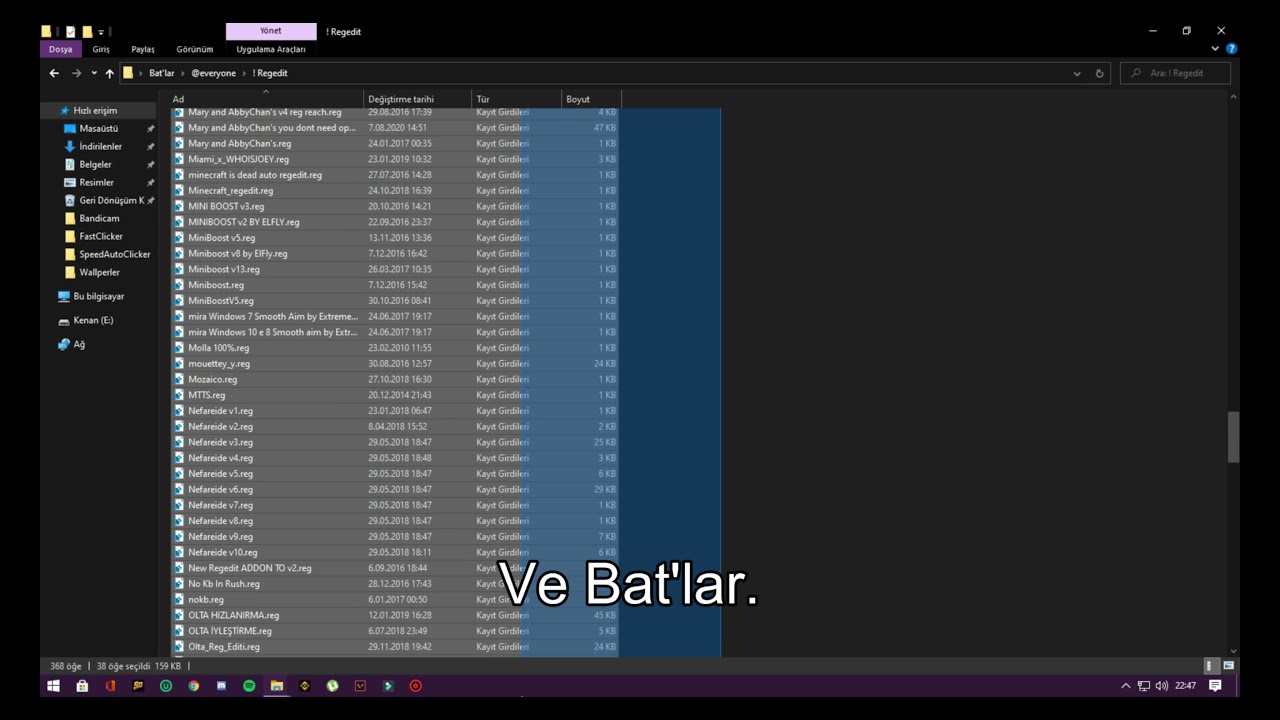The height and width of the screenshot is (720, 1280).
Task: Open the Dosya tab
Action: 60,49
